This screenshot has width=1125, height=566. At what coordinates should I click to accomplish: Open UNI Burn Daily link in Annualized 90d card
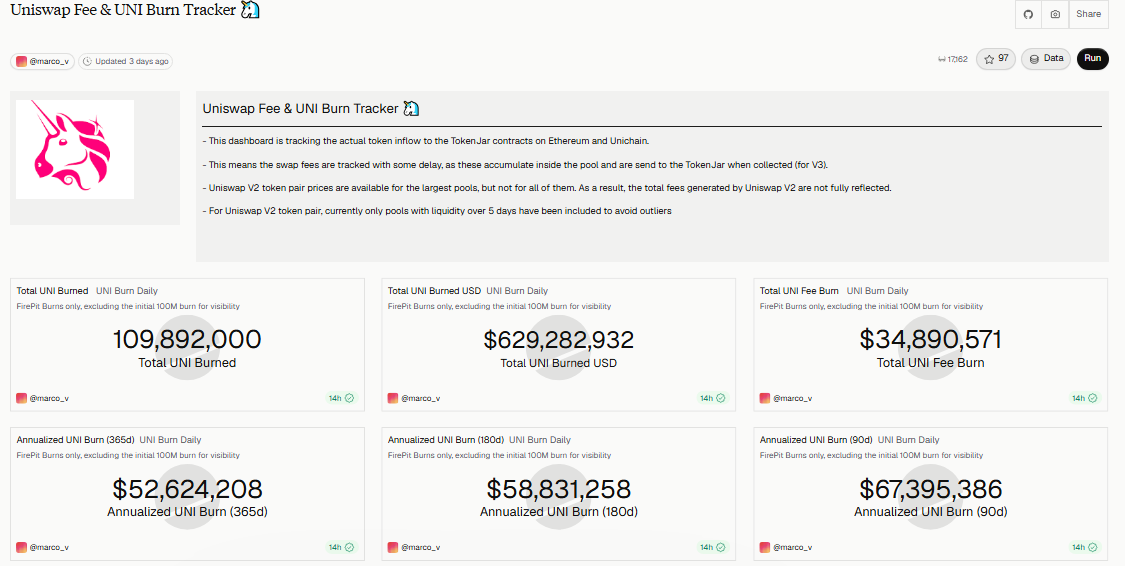[909, 440]
